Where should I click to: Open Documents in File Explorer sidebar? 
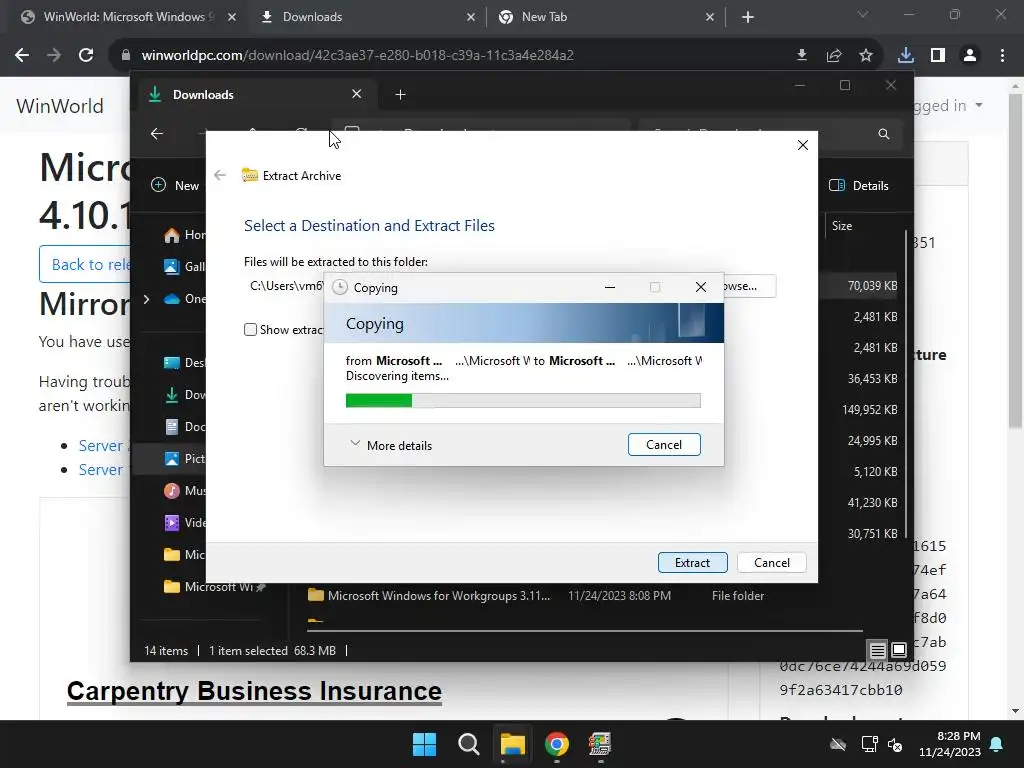click(x=184, y=426)
